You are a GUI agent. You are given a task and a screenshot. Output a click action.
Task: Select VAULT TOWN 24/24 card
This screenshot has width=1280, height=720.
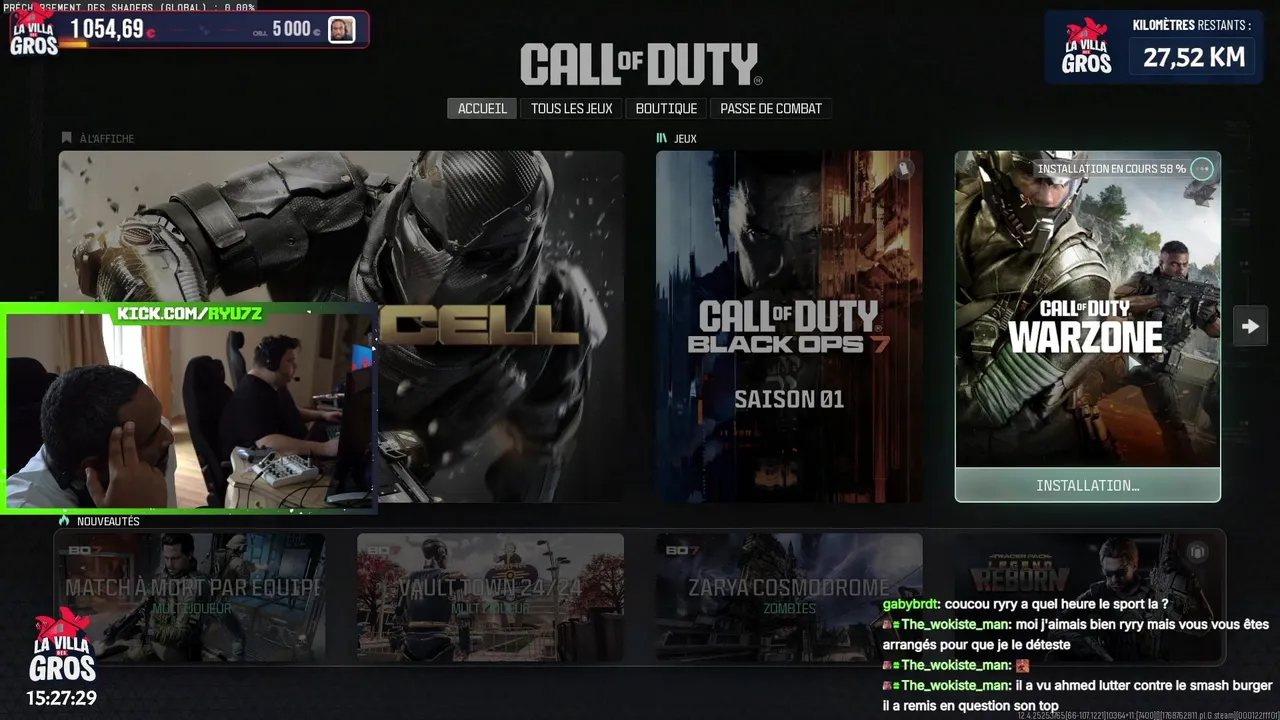click(490, 597)
